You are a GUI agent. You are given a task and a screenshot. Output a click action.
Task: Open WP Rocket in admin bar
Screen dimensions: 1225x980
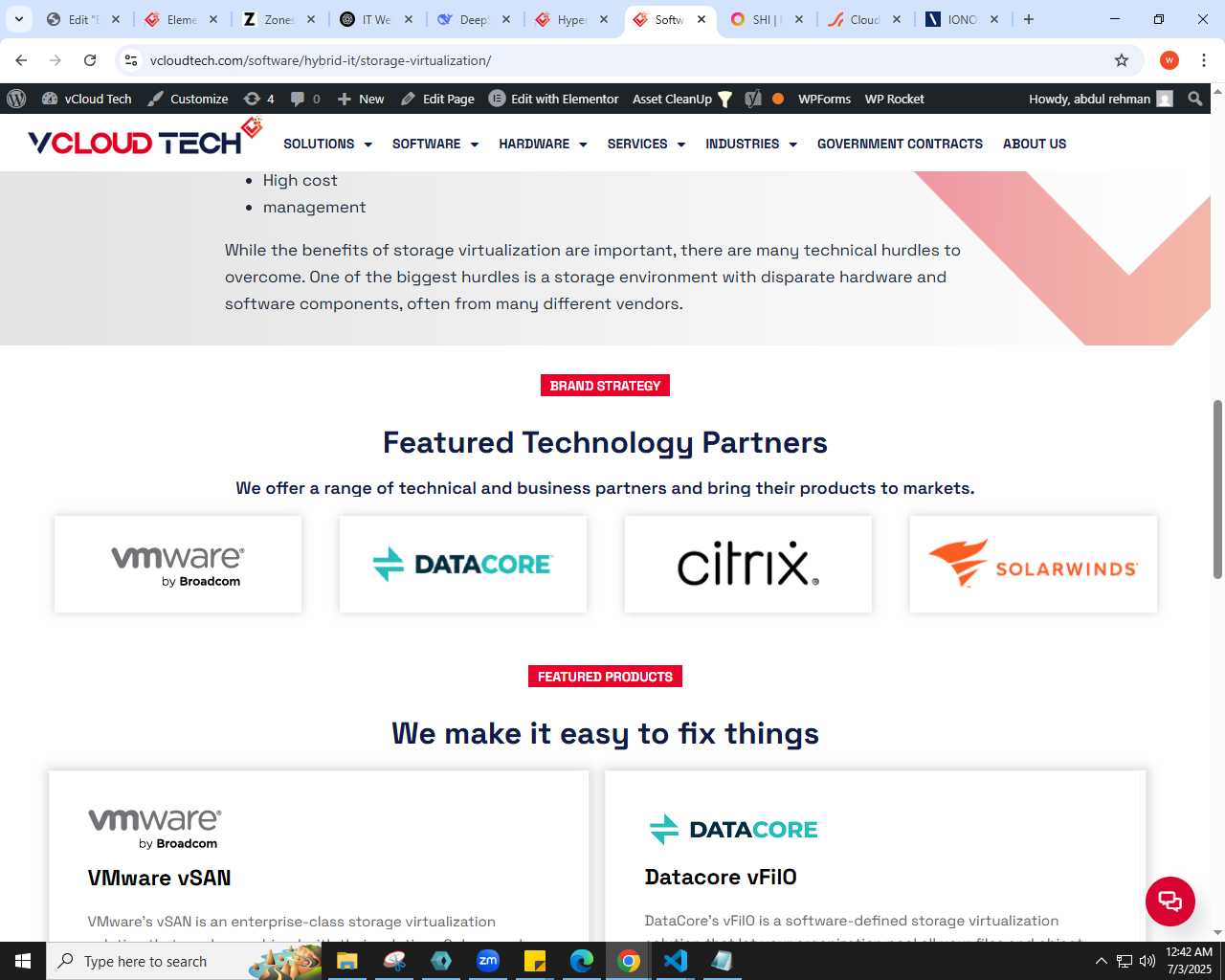(894, 99)
